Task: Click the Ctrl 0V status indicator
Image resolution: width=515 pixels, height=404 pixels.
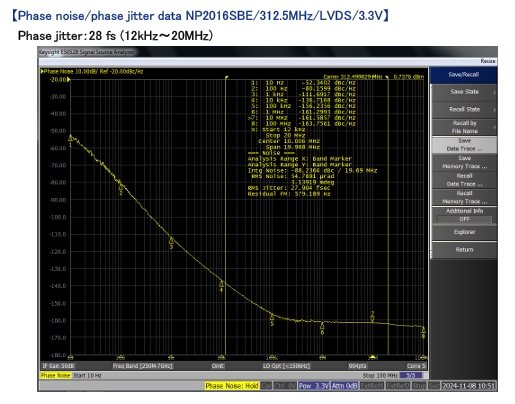Action: click(x=285, y=386)
